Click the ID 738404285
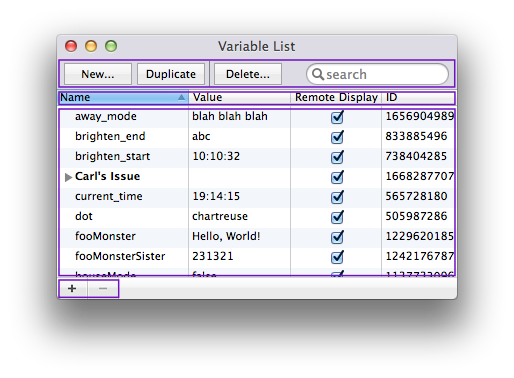 [x=416, y=156]
